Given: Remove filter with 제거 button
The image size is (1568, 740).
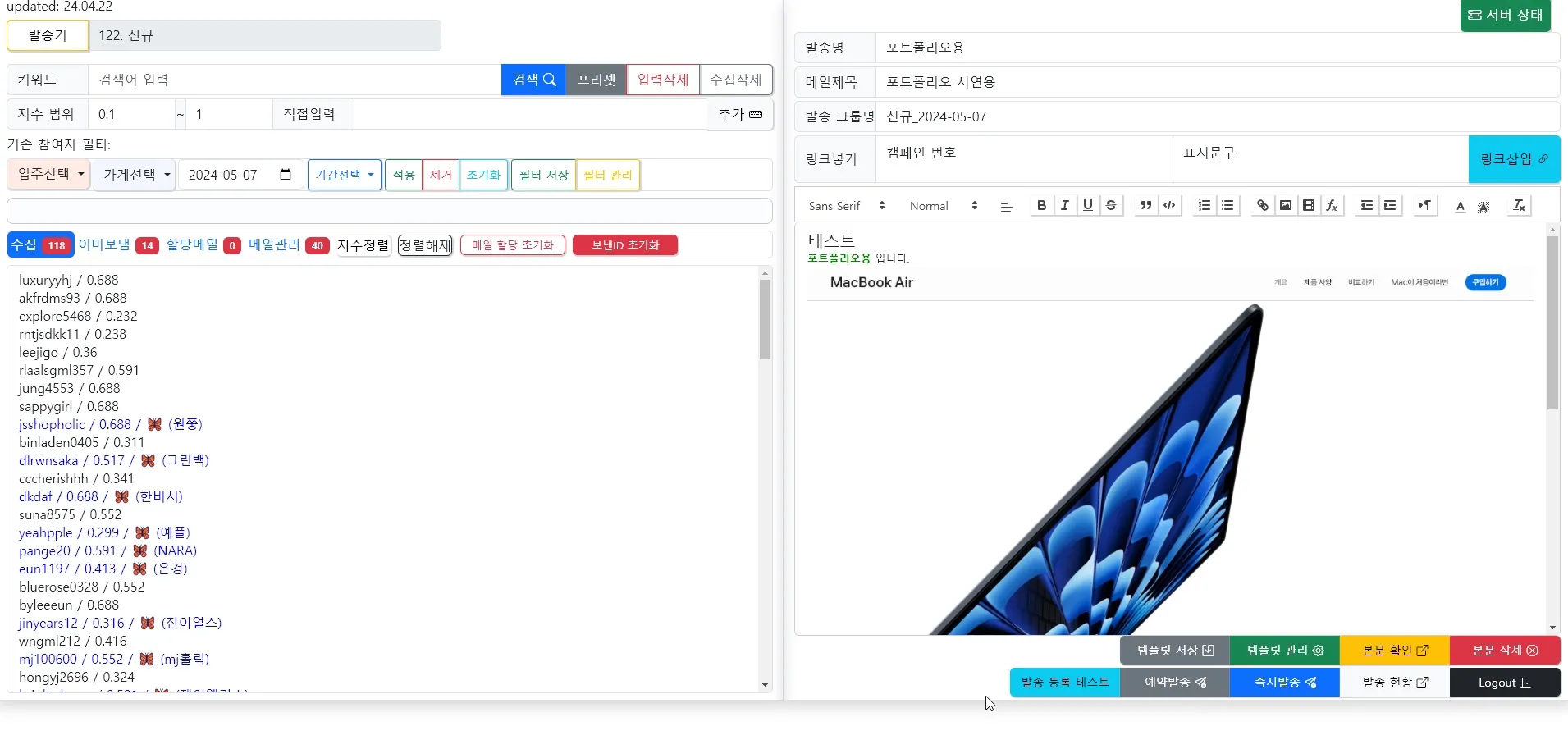Looking at the screenshot, I should (x=441, y=175).
